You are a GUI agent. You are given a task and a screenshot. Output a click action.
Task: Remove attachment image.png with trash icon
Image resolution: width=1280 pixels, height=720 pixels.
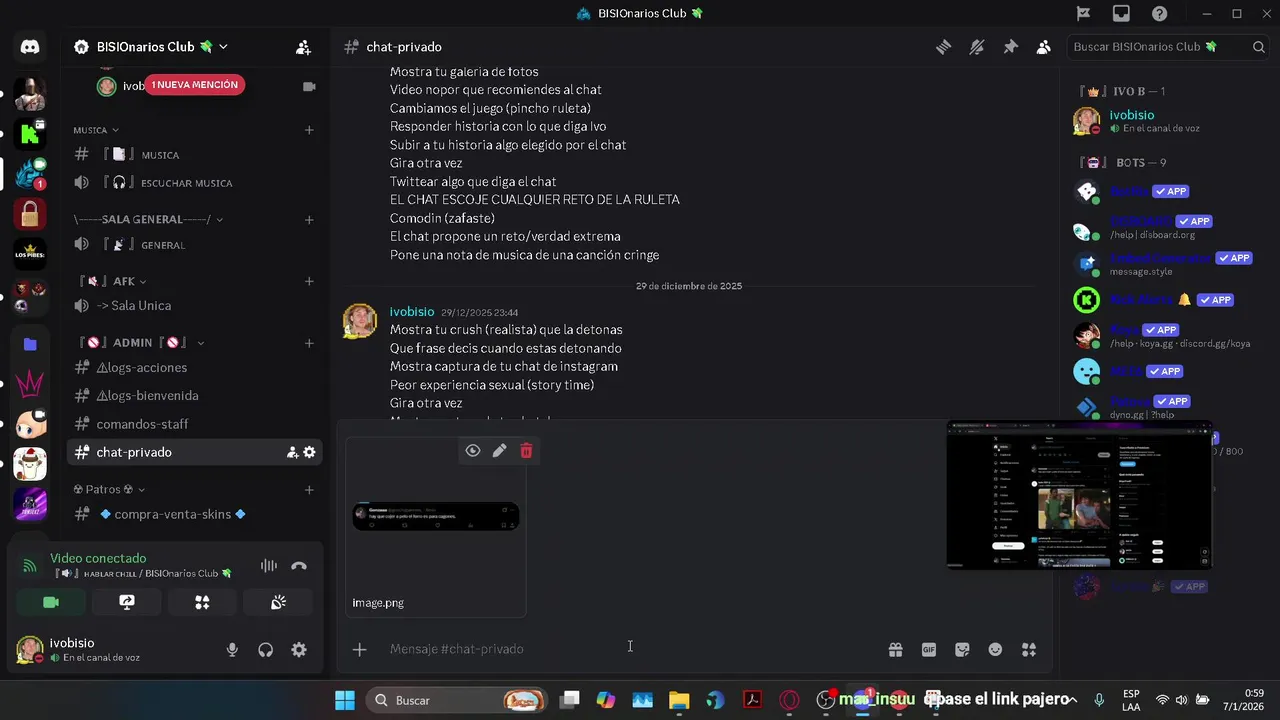click(x=526, y=451)
